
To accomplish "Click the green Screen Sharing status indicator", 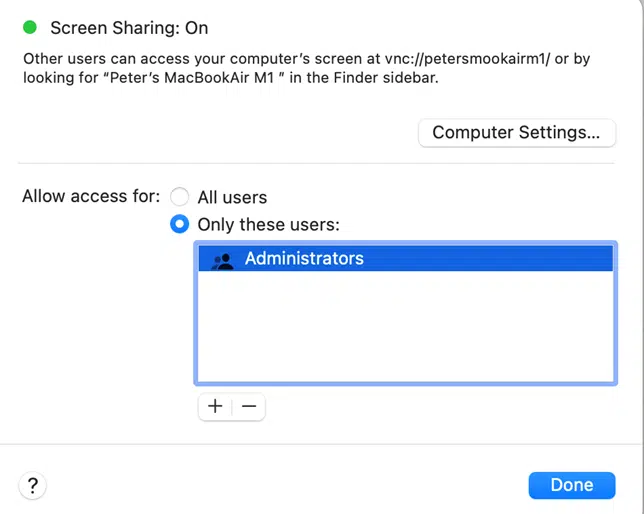I will tap(30, 28).
